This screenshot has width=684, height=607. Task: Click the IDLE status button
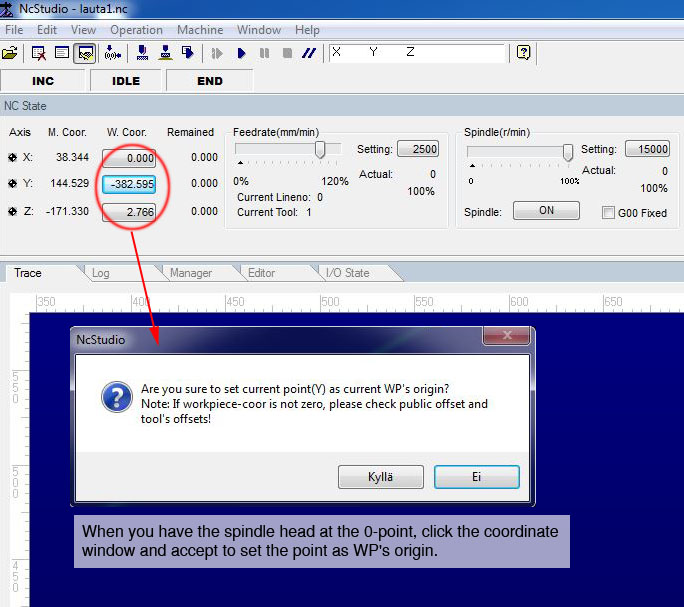(x=126, y=81)
